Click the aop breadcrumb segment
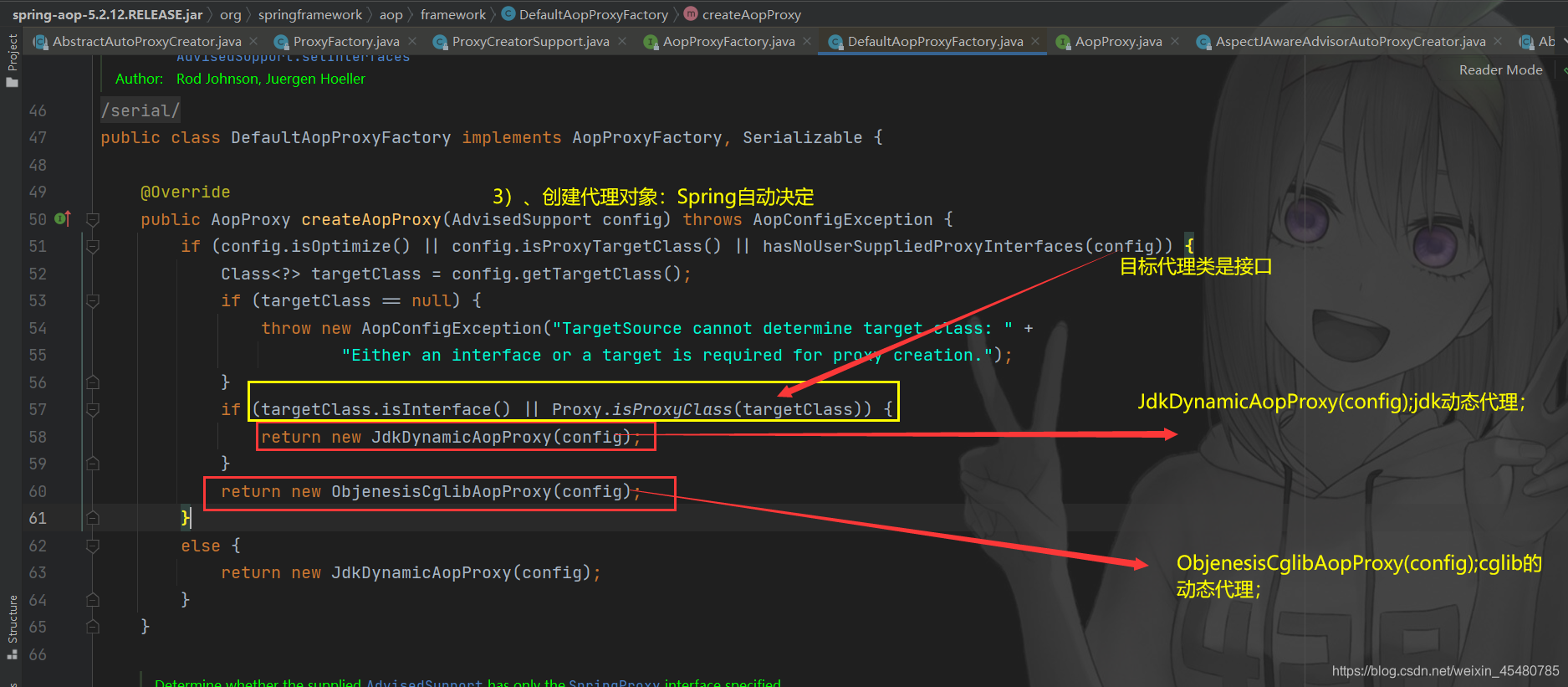This screenshot has width=1568, height=687. click(x=391, y=14)
